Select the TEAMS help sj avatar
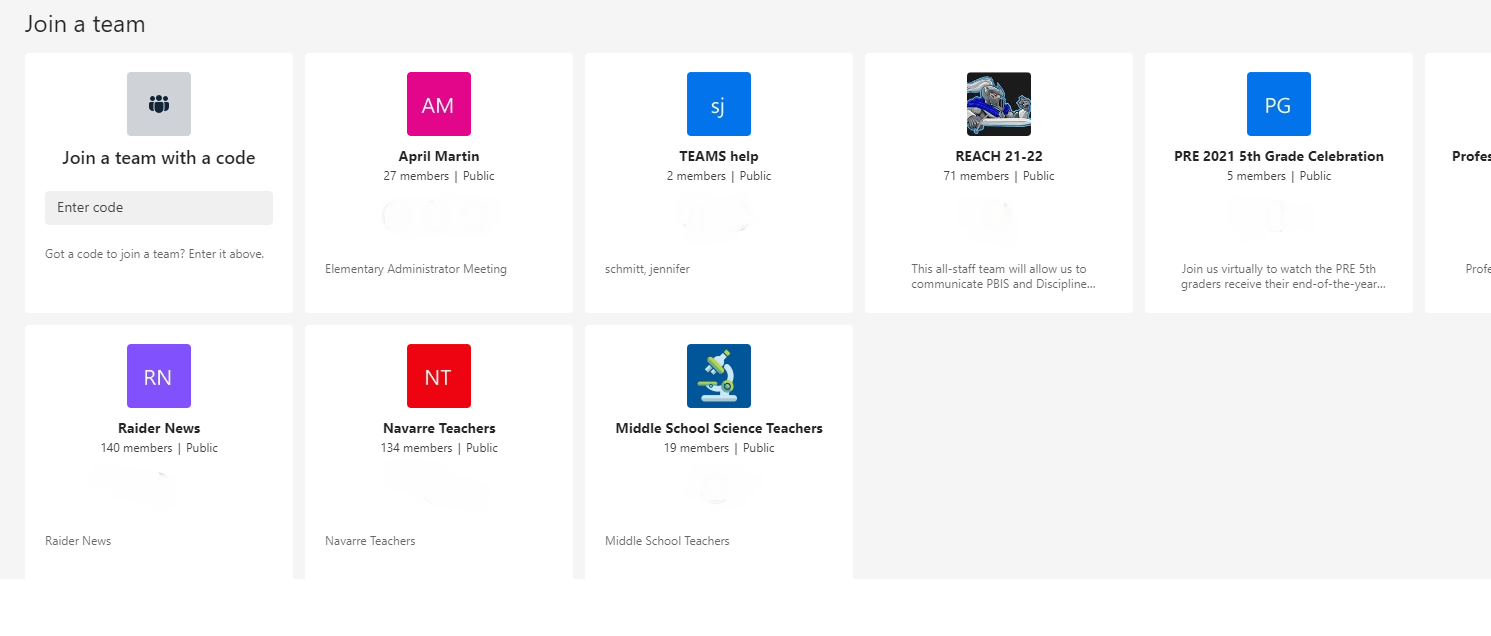 [719, 104]
